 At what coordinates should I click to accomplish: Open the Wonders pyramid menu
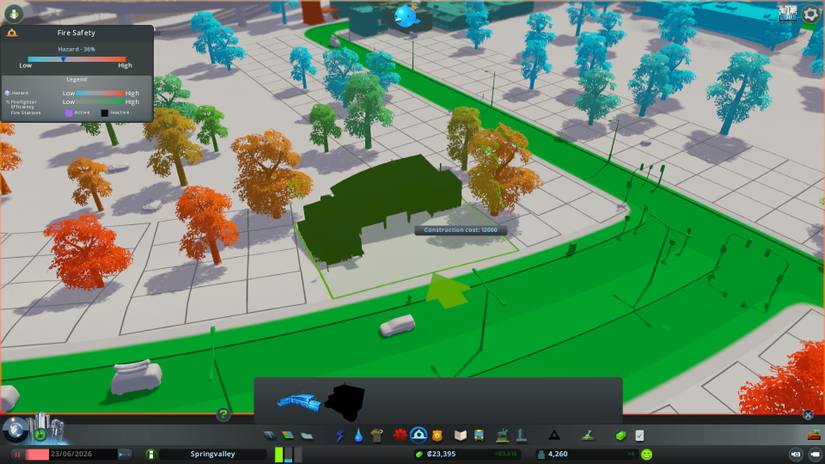point(554,435)
